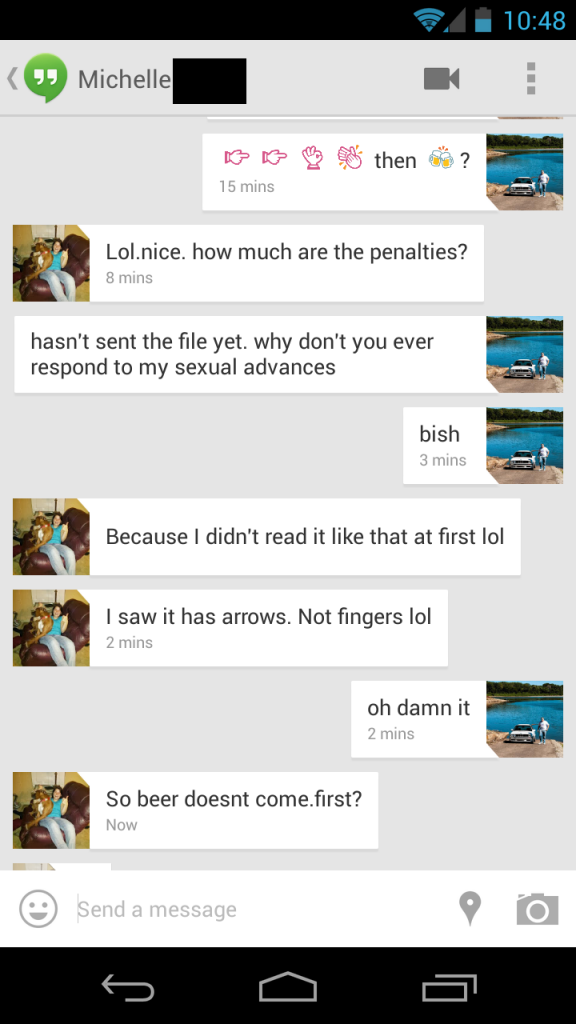Tap the lake photo avatar beside 'bish'
The height and width of the screenshot is (1024, 576).
click(524, 445)
